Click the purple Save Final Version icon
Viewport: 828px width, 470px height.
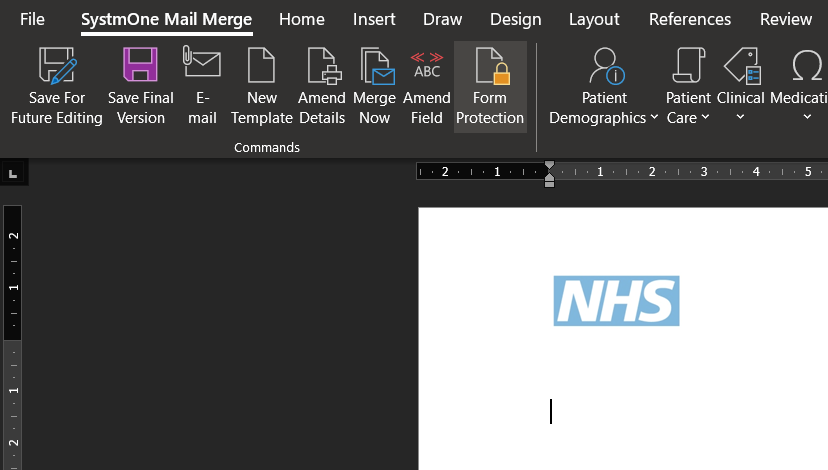(140, 64)
